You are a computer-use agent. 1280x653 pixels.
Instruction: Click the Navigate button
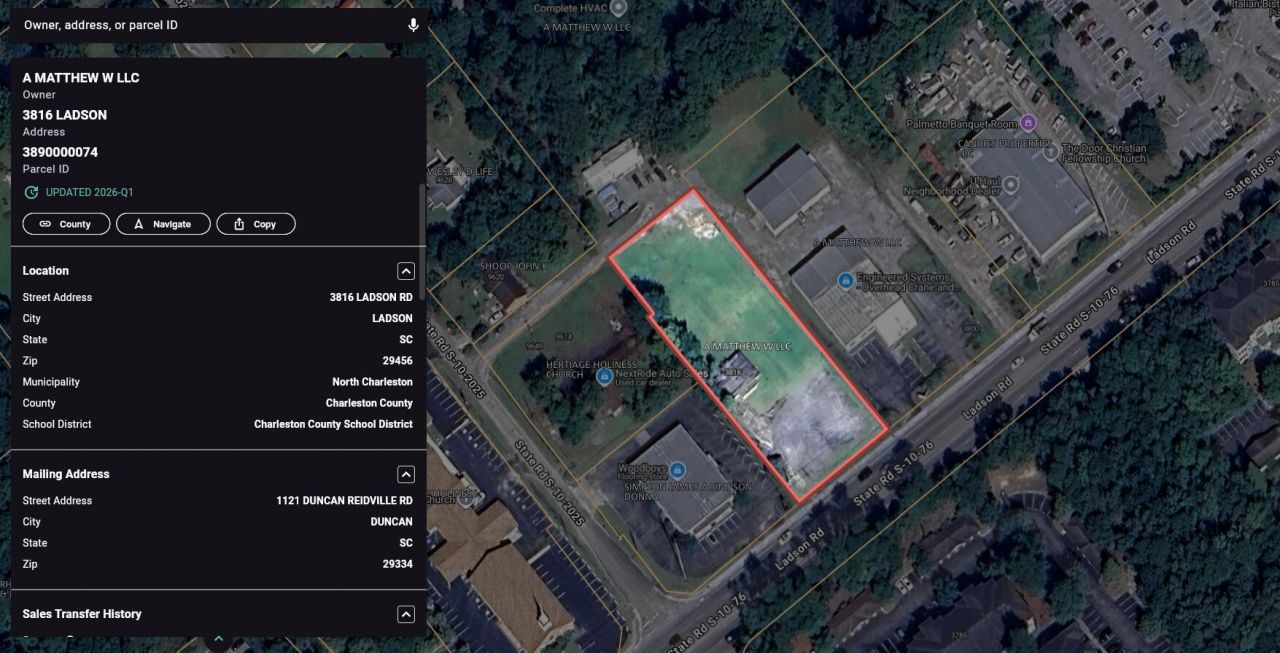[163, 224]
